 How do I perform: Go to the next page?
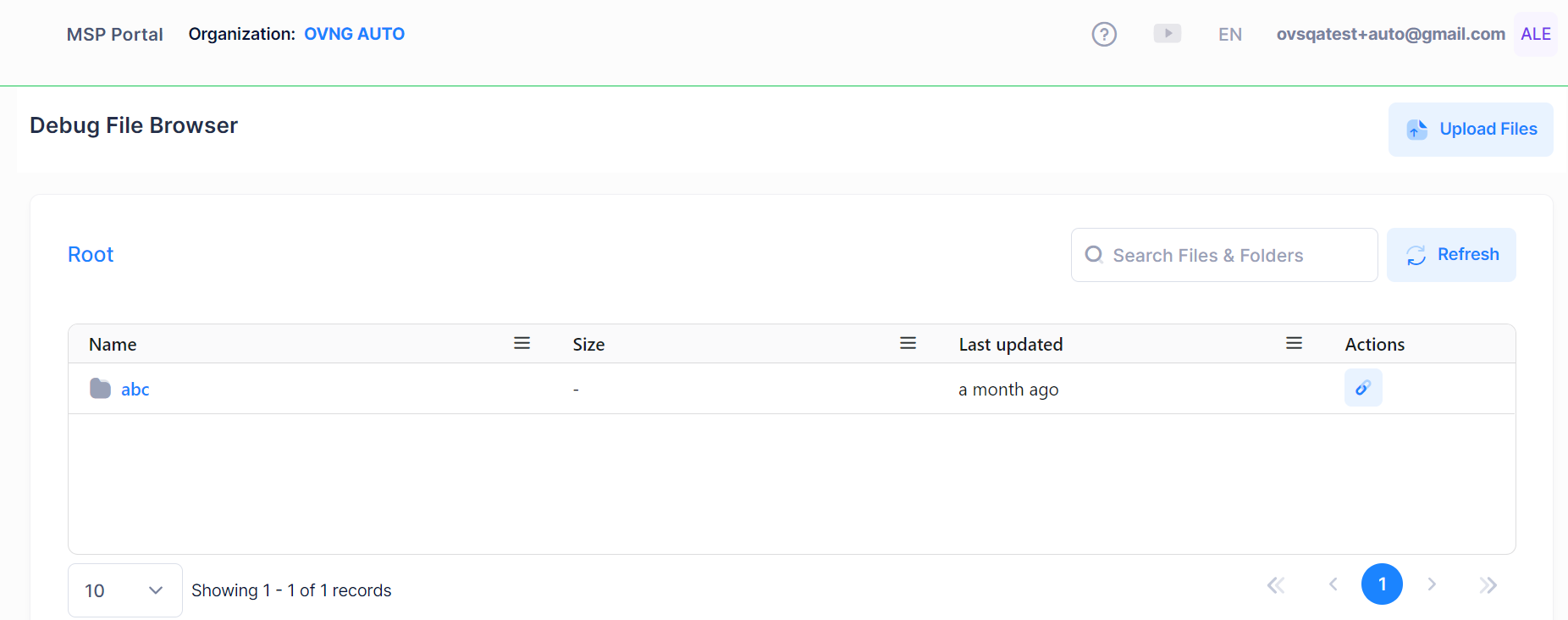(1432, 584)
